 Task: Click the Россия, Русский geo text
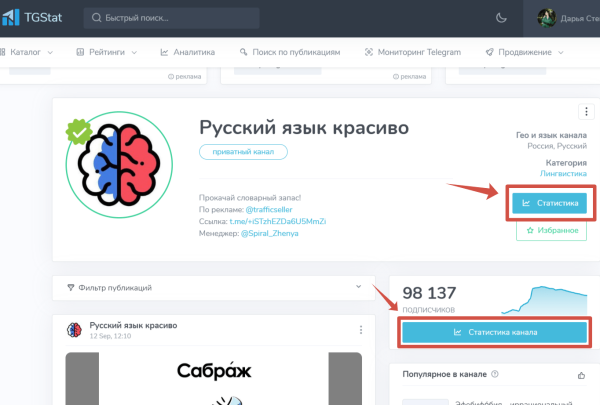557,146
